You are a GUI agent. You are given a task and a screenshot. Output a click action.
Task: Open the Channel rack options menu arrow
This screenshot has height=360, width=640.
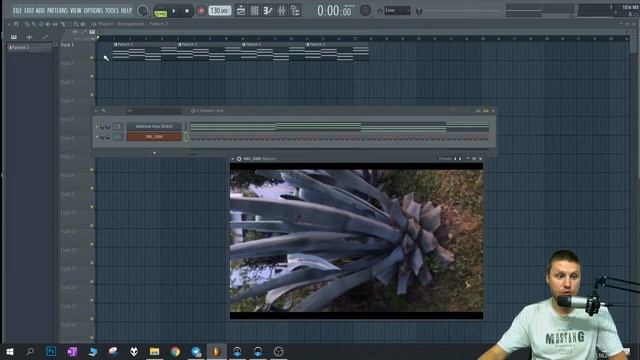click(x=96, y=111)
